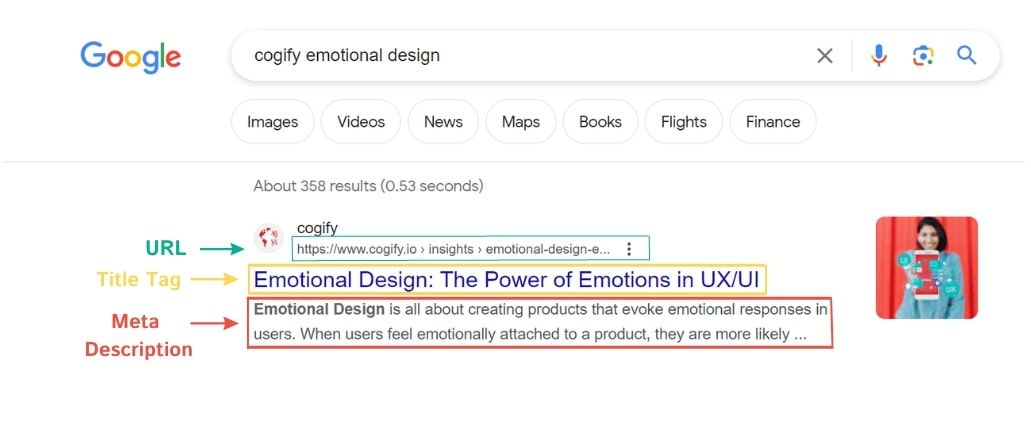Switch to News results
1031x422 pixels.
(443, 122)
